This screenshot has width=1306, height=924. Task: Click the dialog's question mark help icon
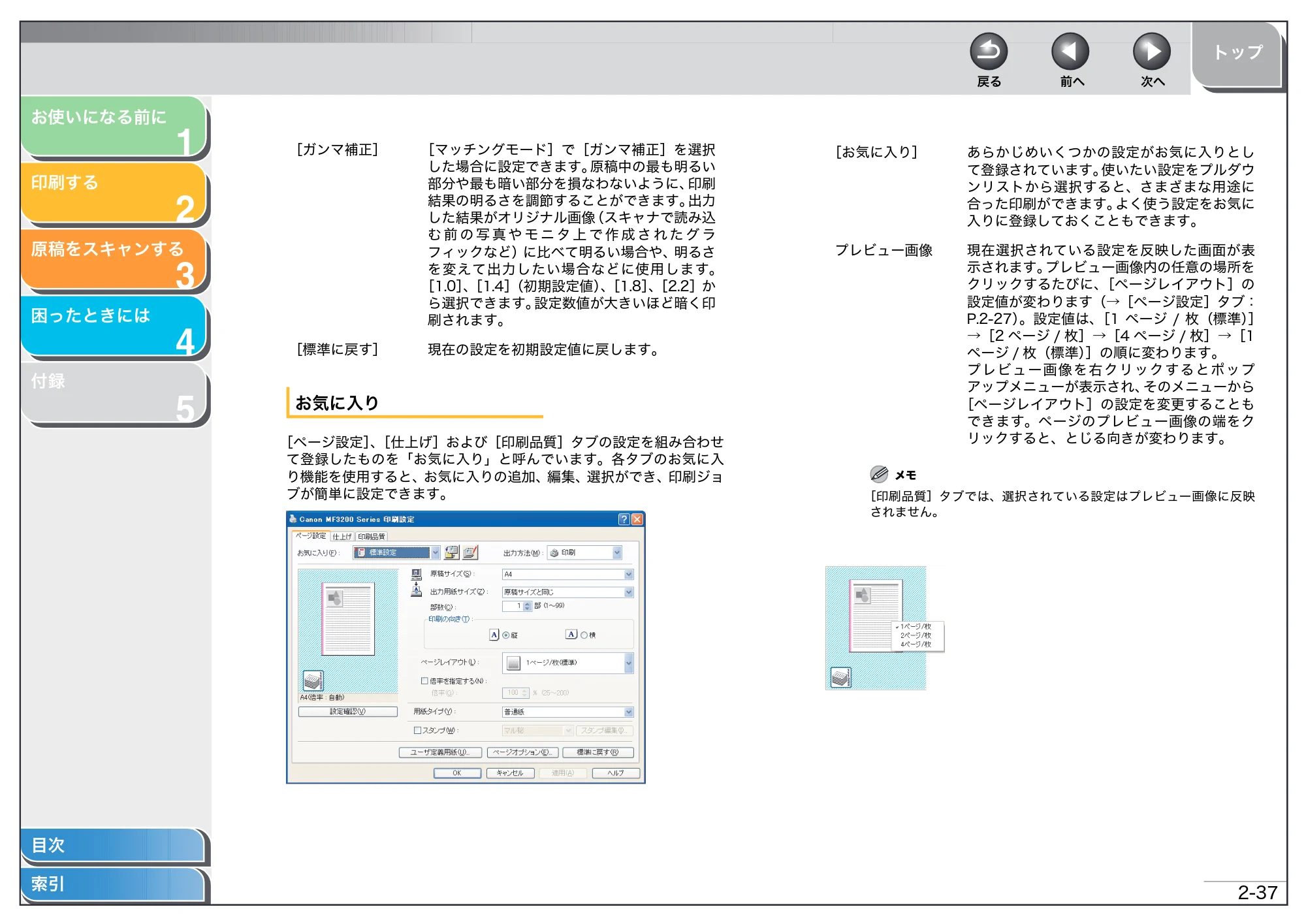click(x=624, y=519)
